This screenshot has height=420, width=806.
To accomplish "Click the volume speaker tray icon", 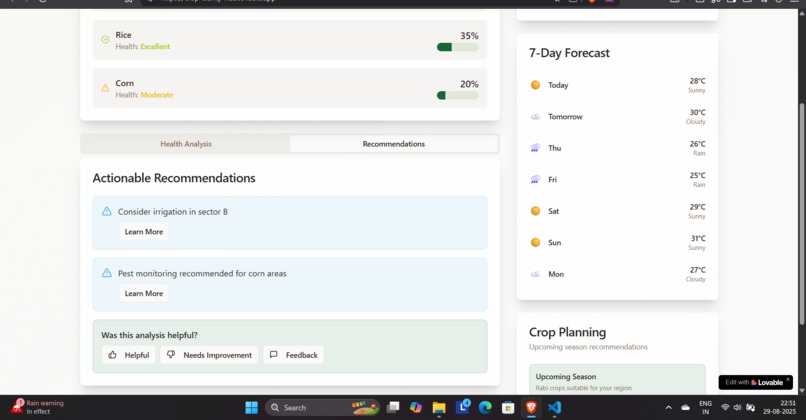I will click(x=737, y=408).
